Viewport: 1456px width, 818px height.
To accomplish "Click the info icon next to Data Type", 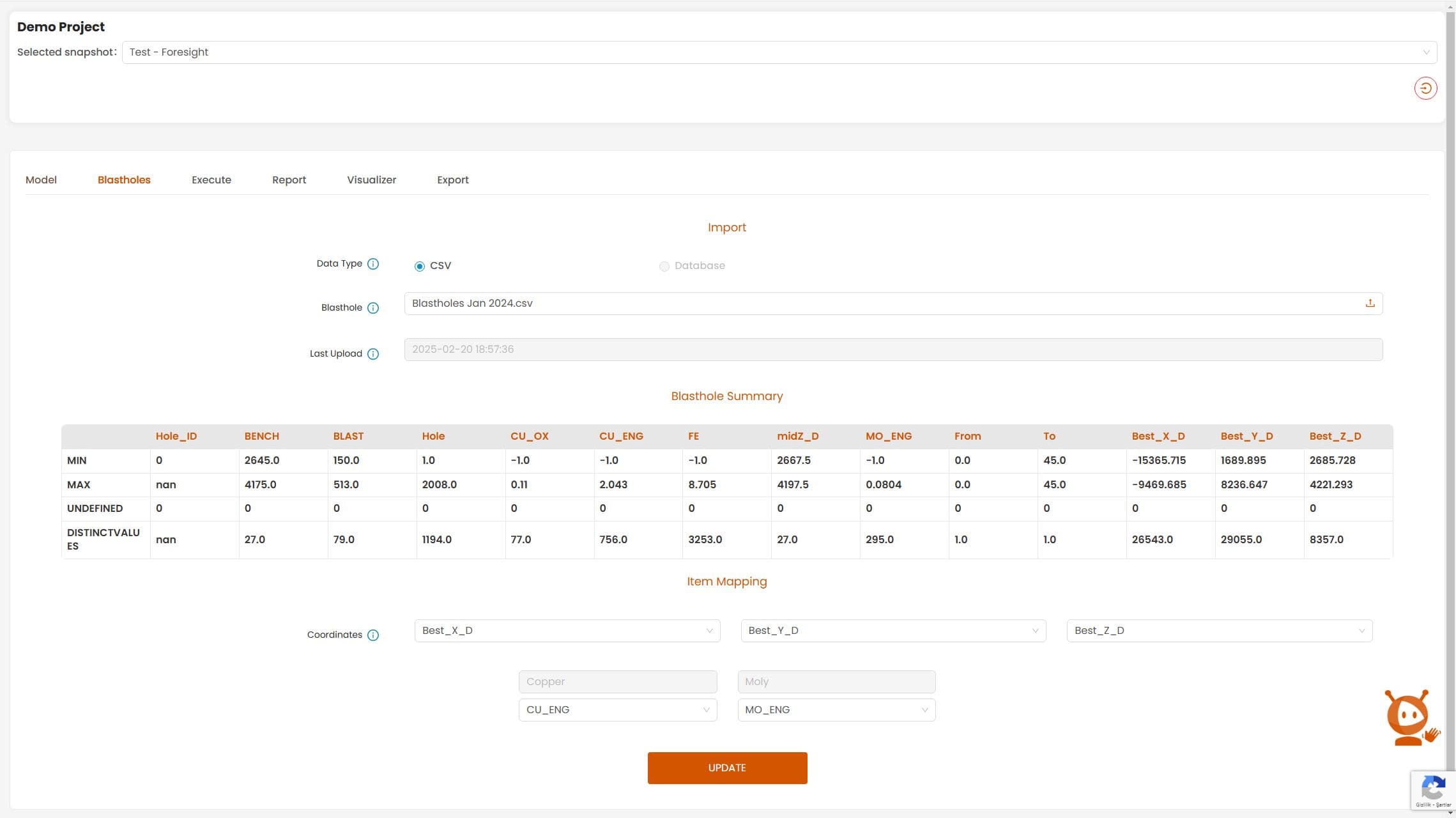I will click(x=373, y=264).
